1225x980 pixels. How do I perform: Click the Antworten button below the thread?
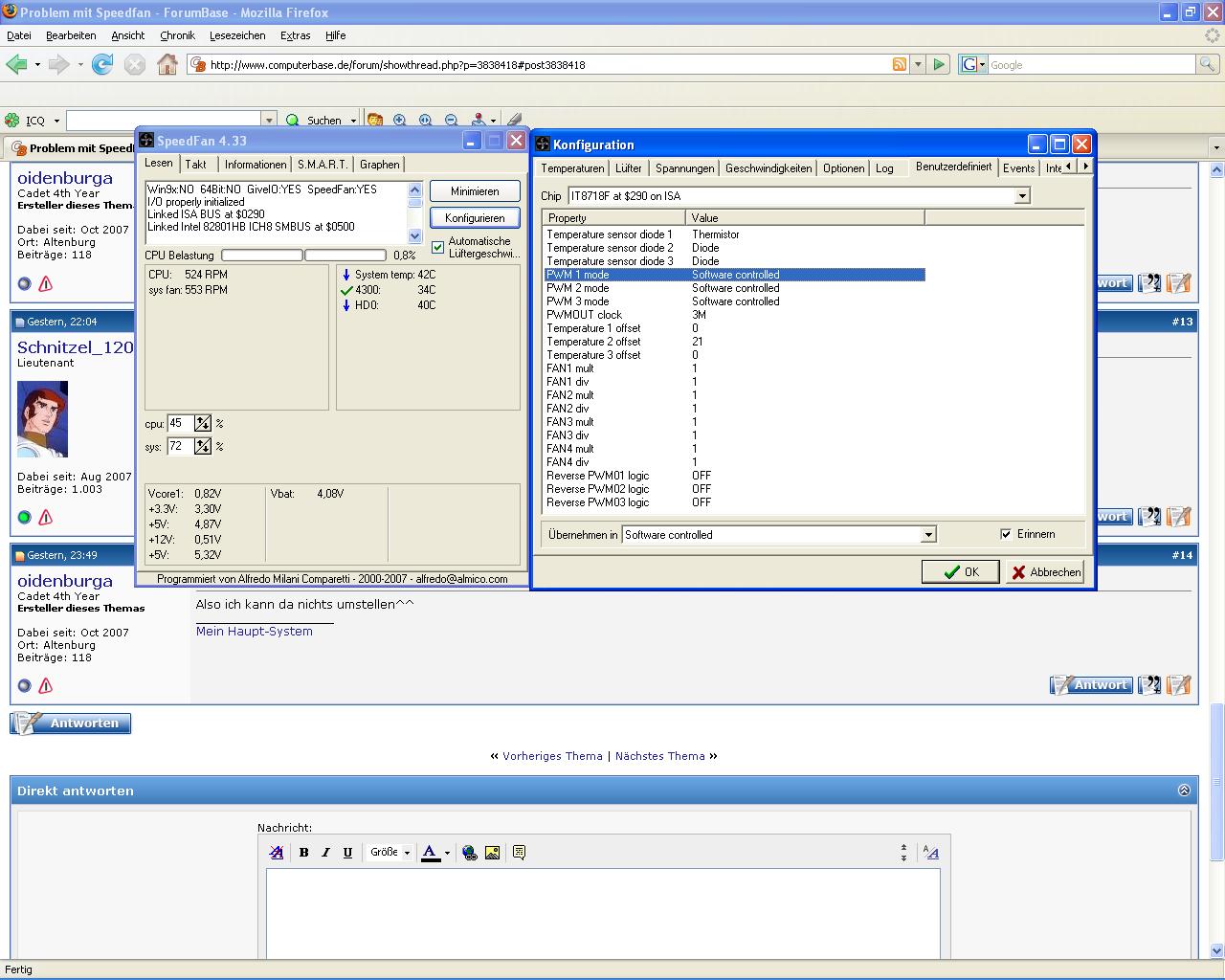tap(71, 724)
